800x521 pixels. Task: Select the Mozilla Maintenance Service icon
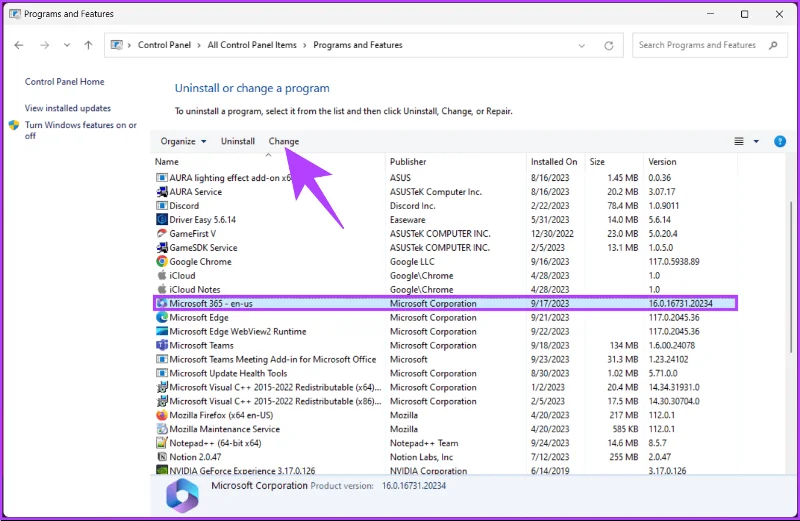162,429
